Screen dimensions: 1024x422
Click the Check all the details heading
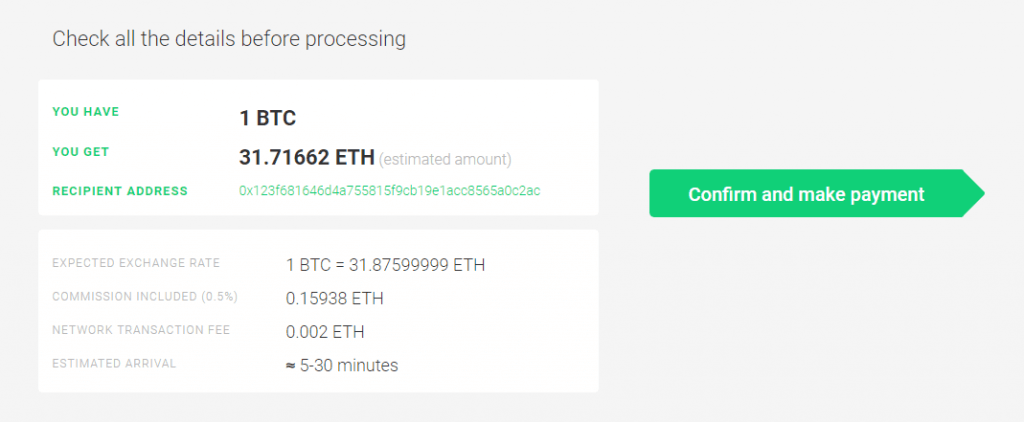[x=229, y=39]
